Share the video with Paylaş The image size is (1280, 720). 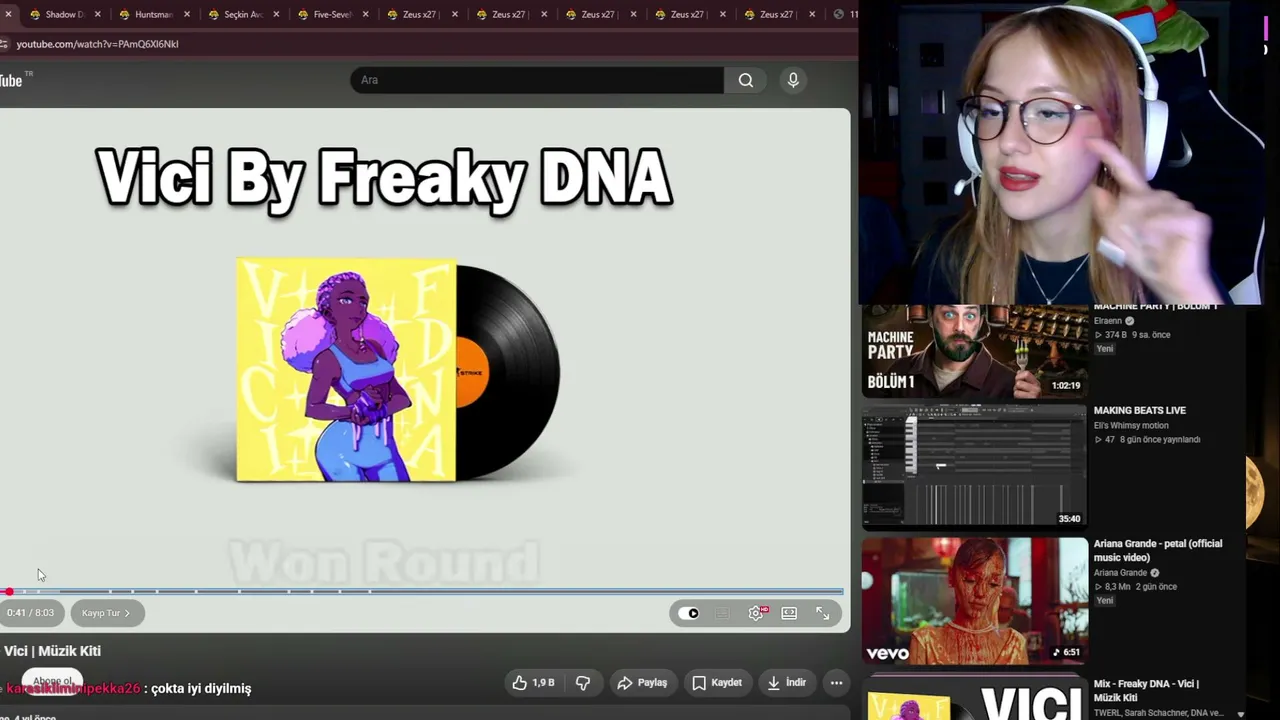pos(642,683)
